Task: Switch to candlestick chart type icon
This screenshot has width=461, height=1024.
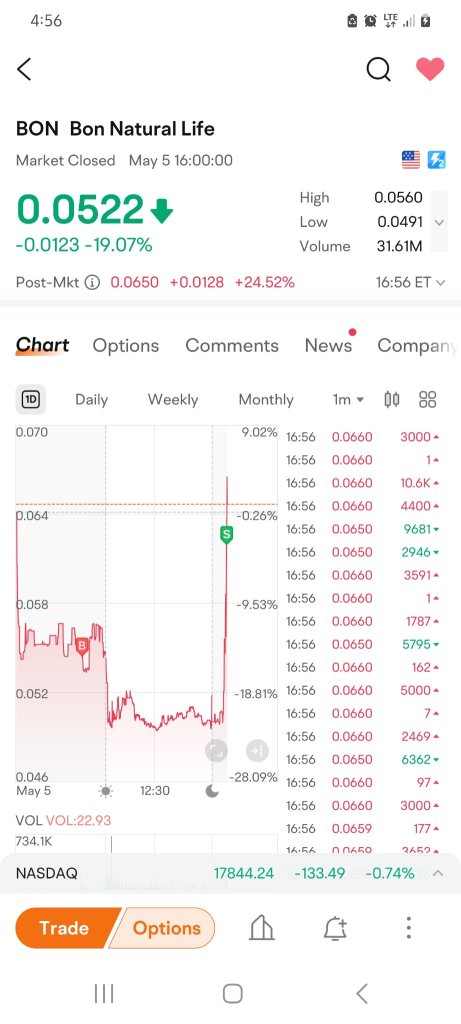Action: pos(392,400)
